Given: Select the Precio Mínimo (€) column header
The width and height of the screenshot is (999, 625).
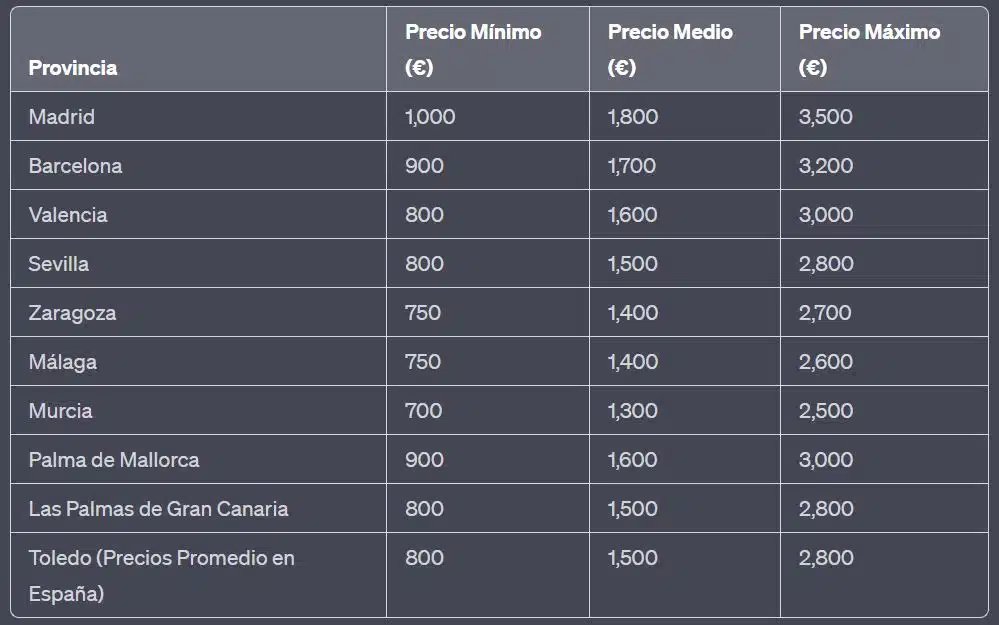Looking at the screenshot, I should pos(473,49).
